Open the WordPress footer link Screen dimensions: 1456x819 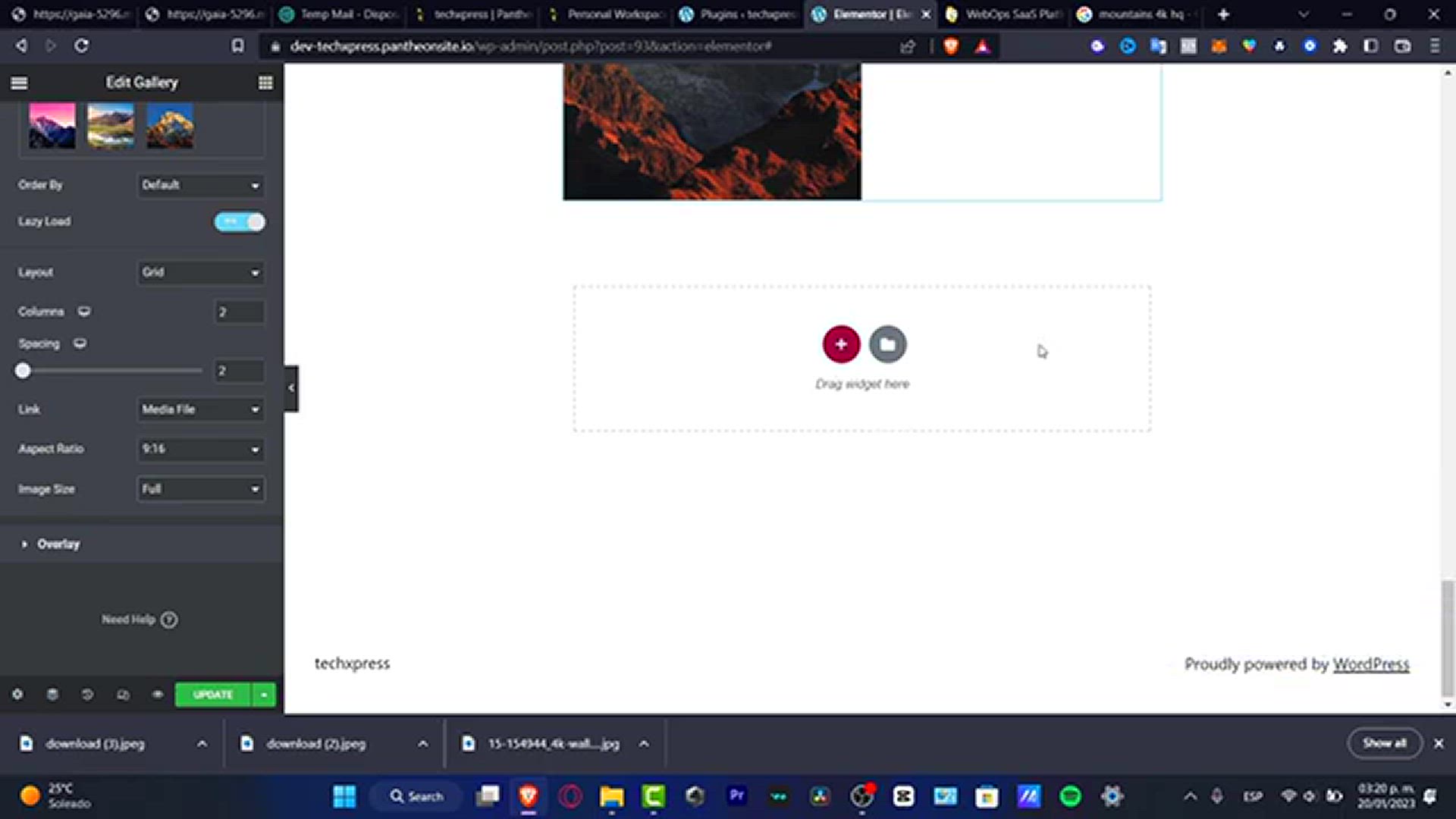point(1370,664)
